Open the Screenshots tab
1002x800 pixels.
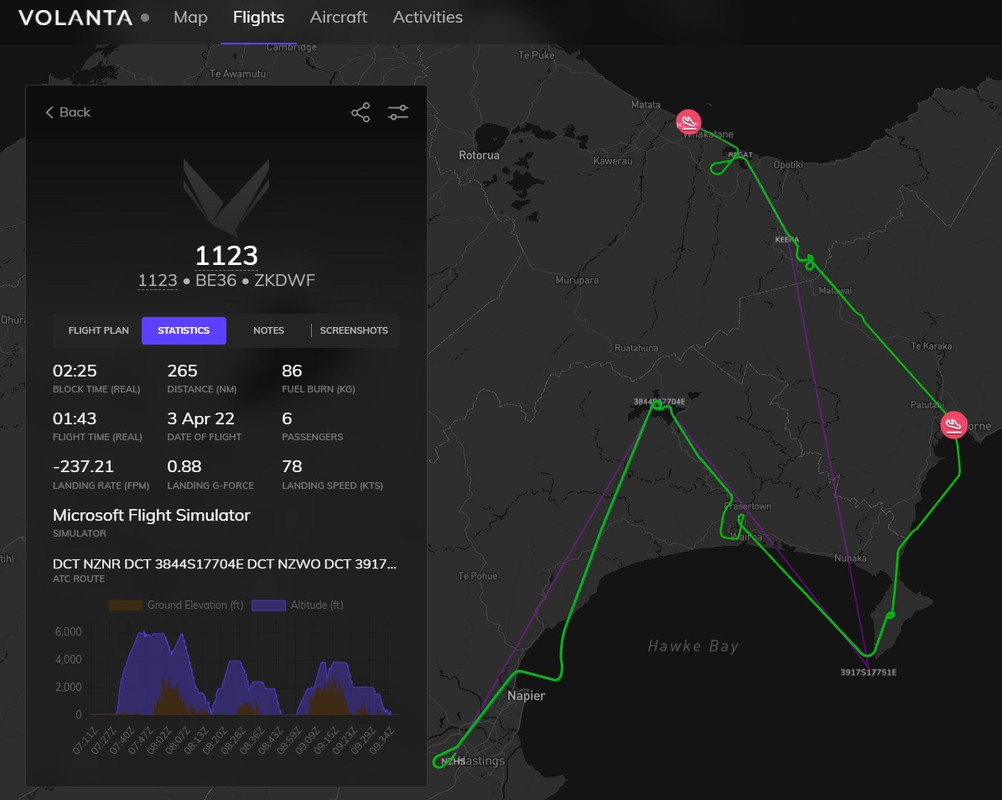(354, 330)
